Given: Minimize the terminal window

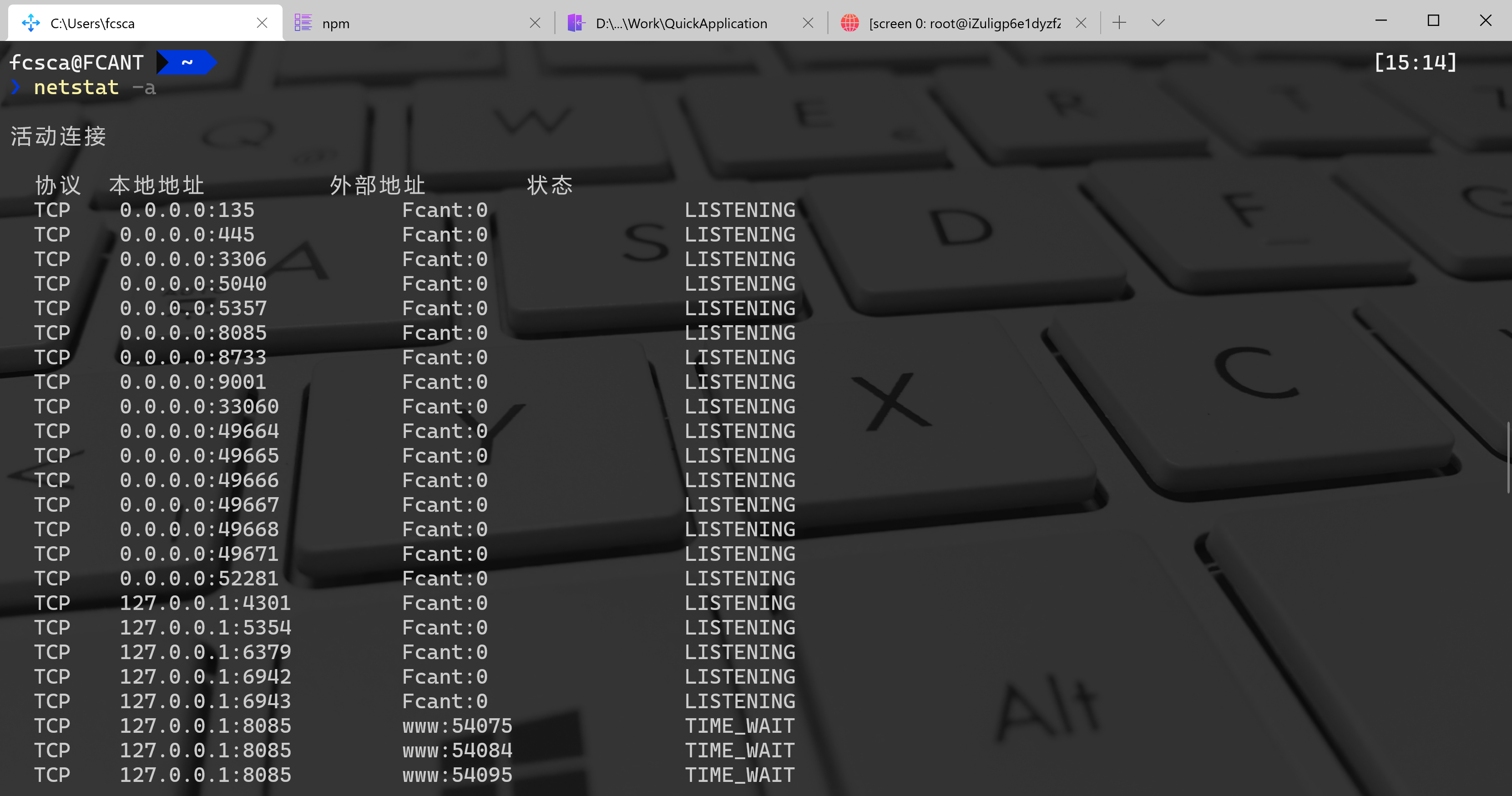Looking at the screenshot, I should pos(1381,20).
